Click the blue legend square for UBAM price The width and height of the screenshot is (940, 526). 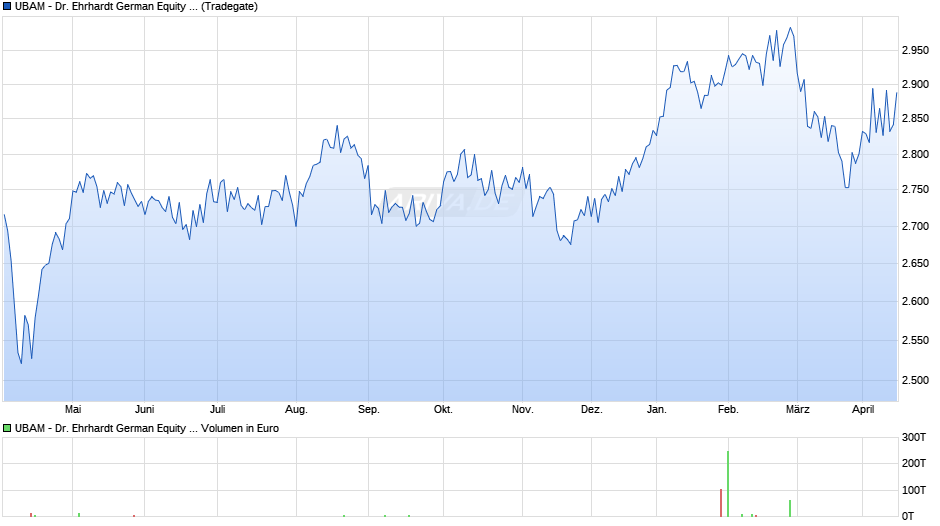coord(7,7)
